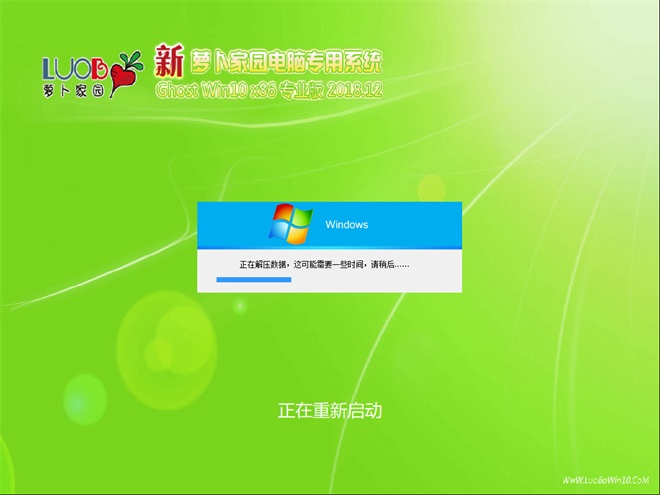Click the red 新 character in title
This screenshot has height=495, width=660.
168,62
